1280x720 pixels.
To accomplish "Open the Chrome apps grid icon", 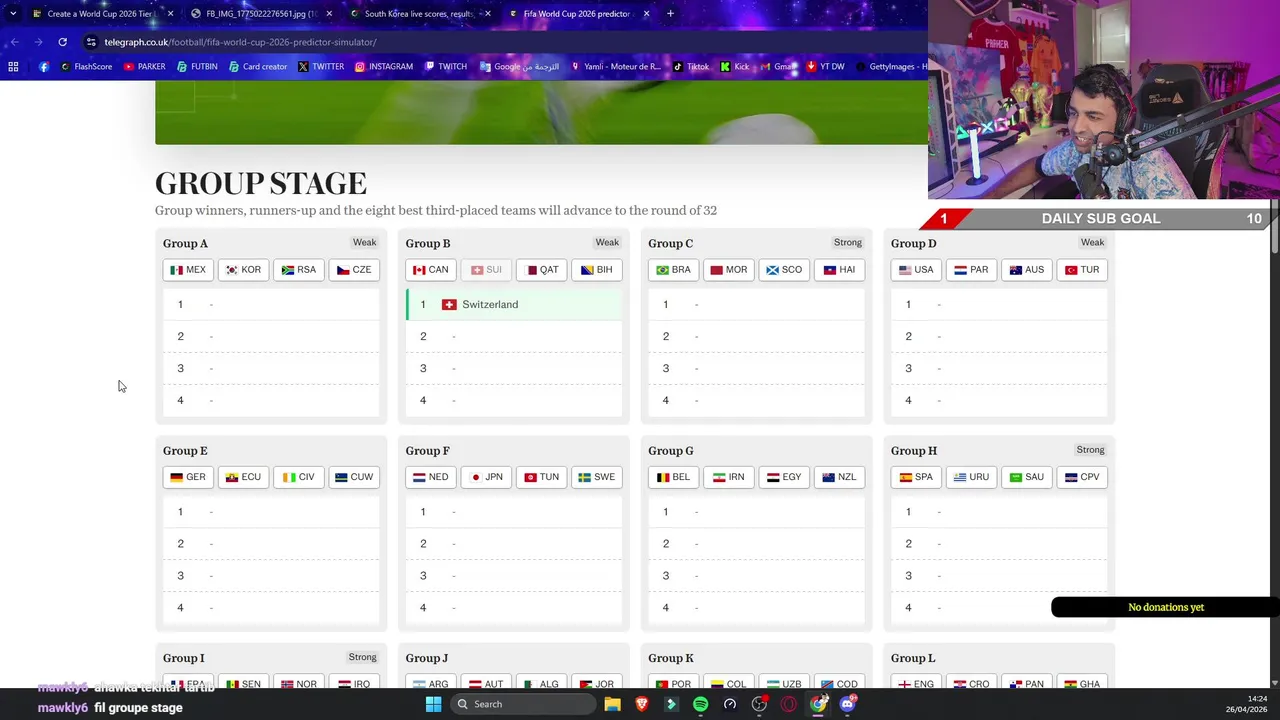I will (x=13, y=67).
